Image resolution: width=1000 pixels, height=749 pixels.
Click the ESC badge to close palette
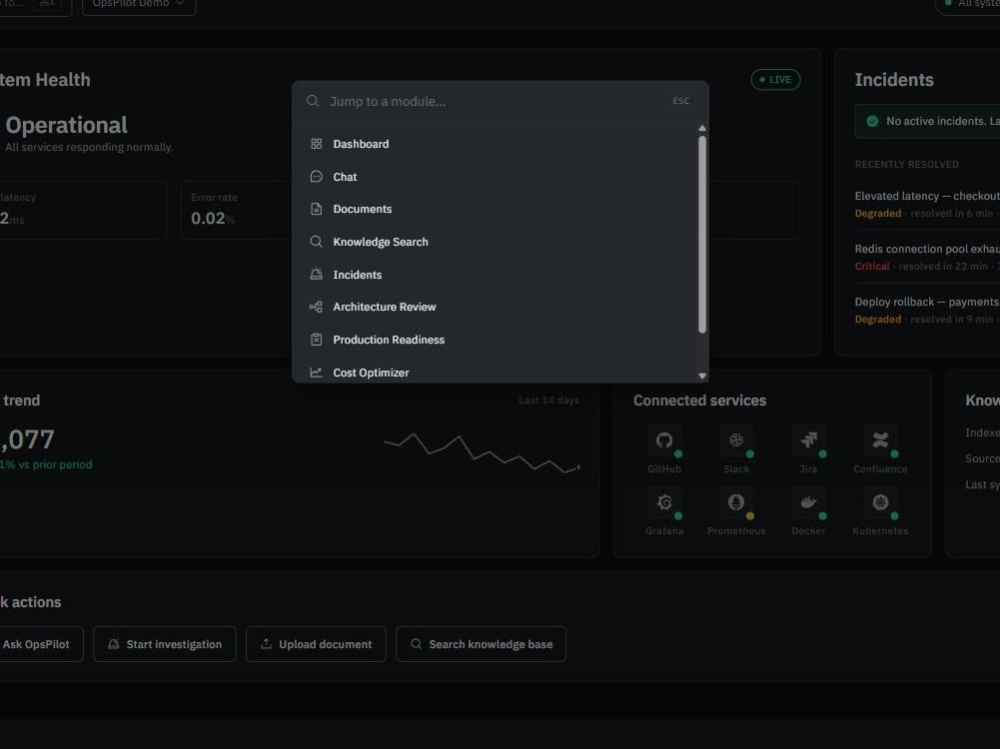(680, 101)
